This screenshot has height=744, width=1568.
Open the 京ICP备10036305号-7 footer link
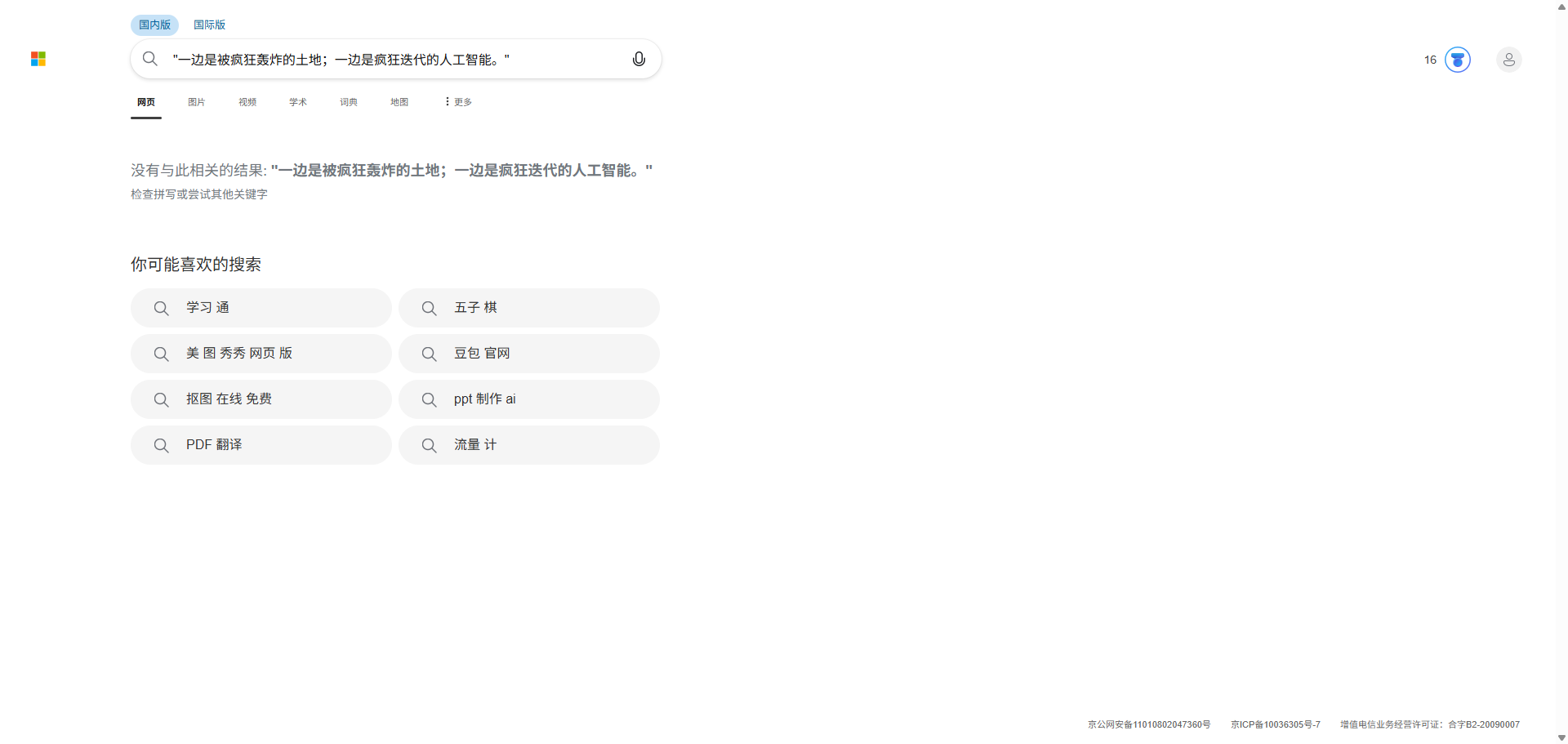tap(1275, 724)
